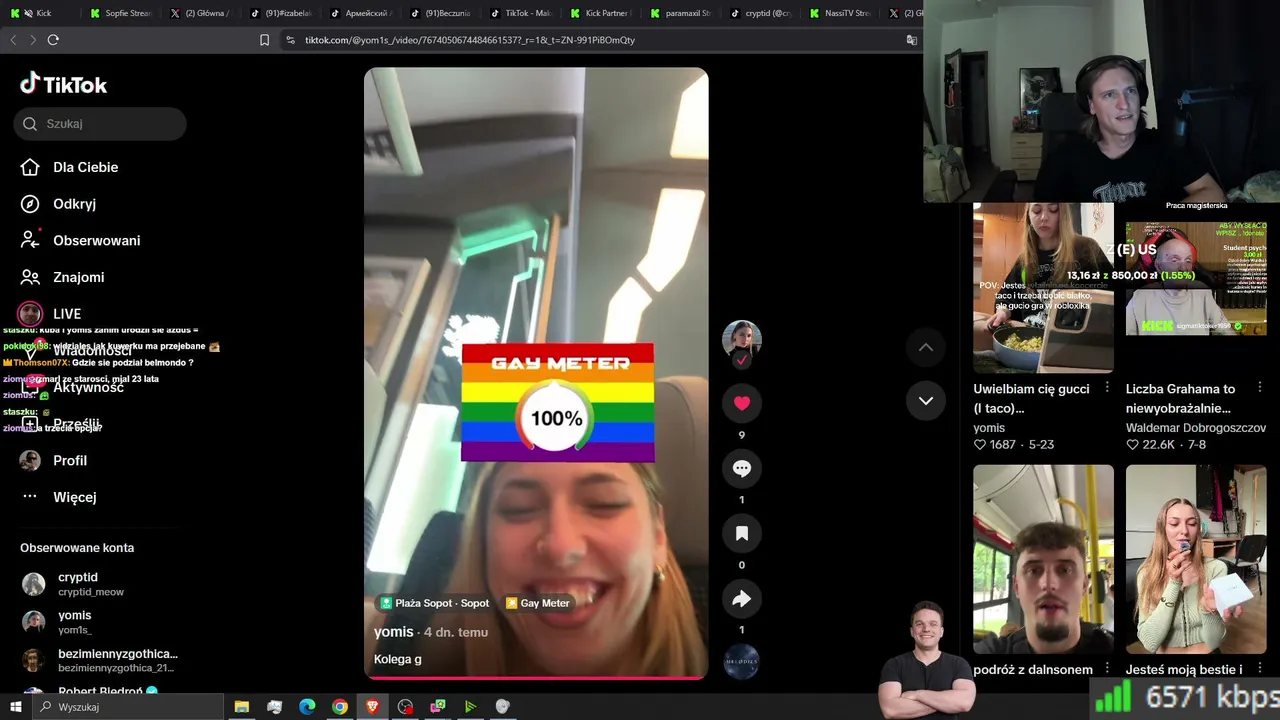Open the Gay Meter effect tag
Image resolution: width=1280 pixels, height=720 pixels.
pos(538,603)
